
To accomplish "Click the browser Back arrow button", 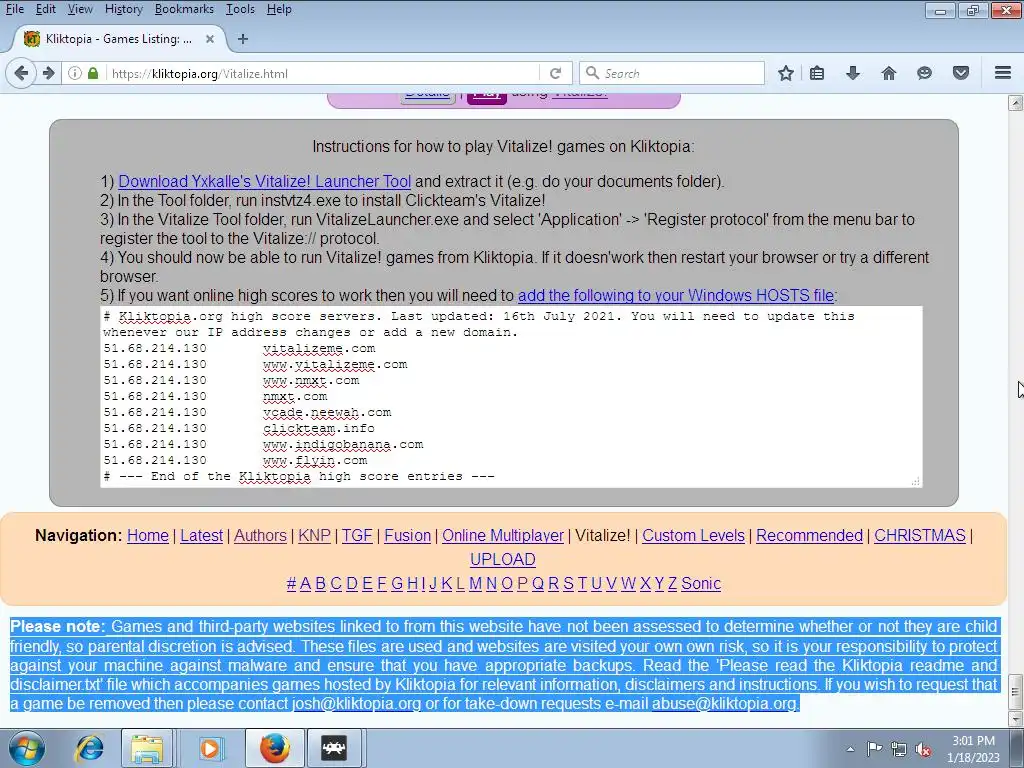I will 21,73.
